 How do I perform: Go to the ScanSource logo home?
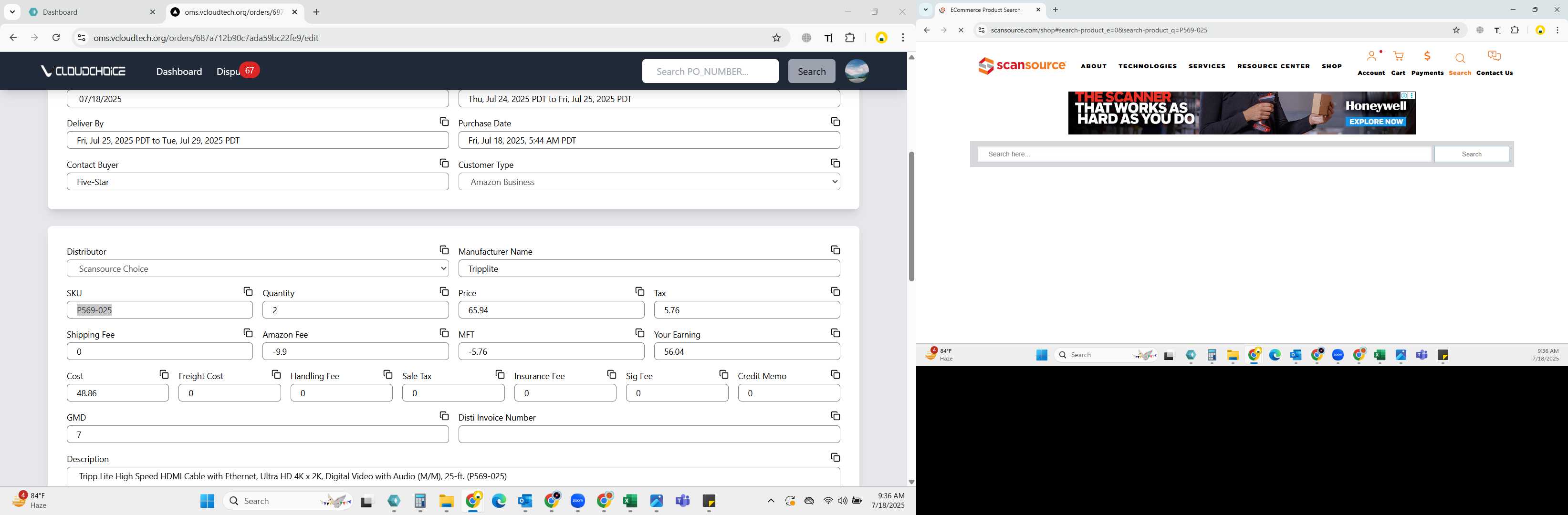1021,66
